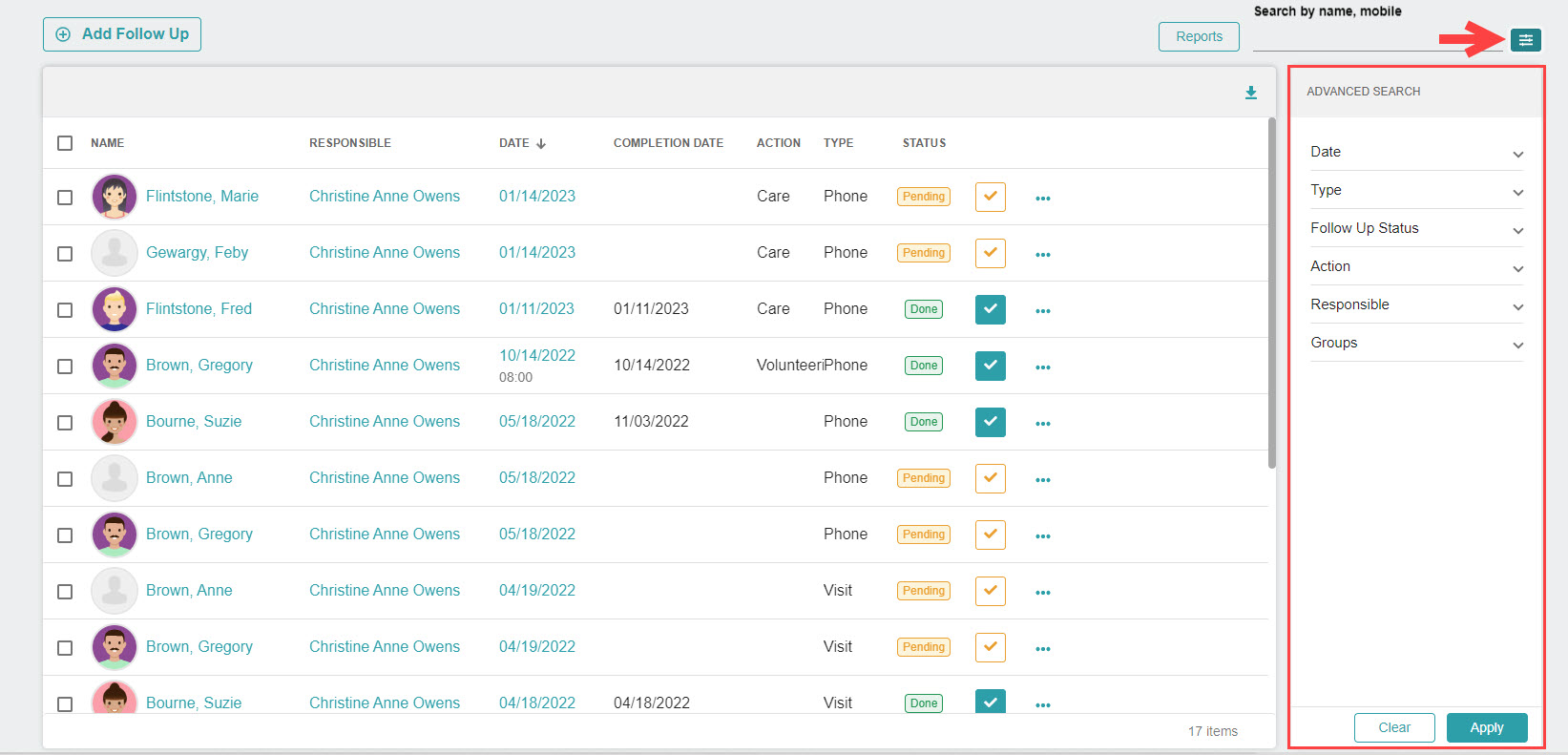The image size is (1568, 755).
Task: Check the box for Flintstone, Marie row
Action: pyautogui.click(x=65, y=198)
